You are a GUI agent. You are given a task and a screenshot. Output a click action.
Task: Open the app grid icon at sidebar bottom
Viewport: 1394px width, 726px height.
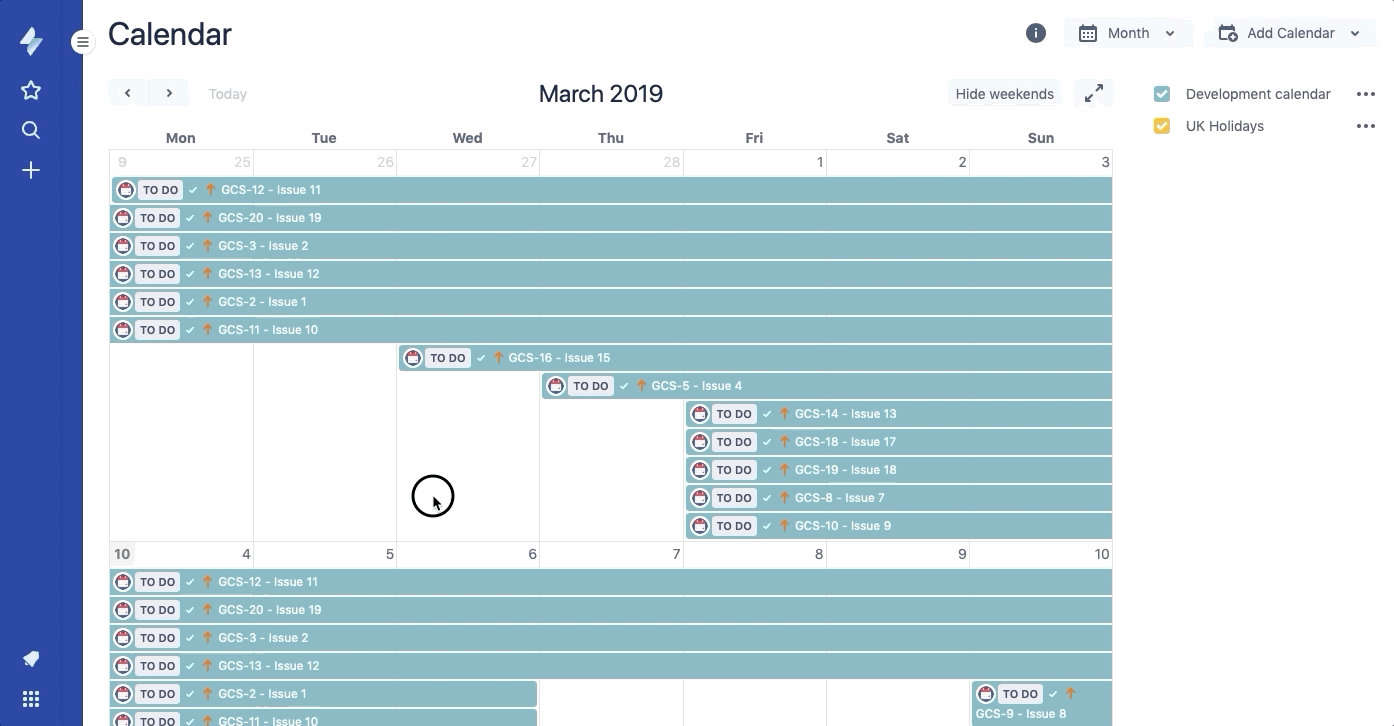pyautogui.click(x=31, y=698)
